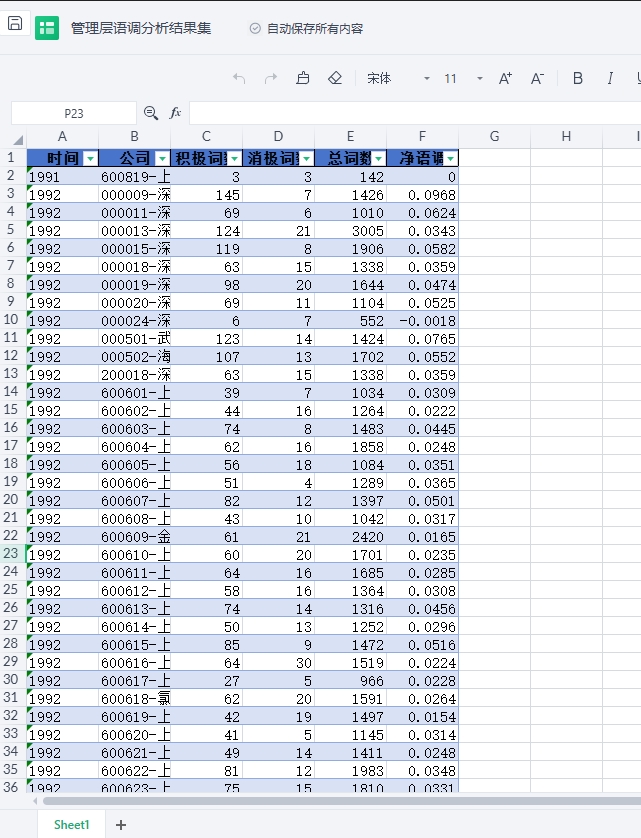Open the green spreadsheet app icon

tap(47, 28)
